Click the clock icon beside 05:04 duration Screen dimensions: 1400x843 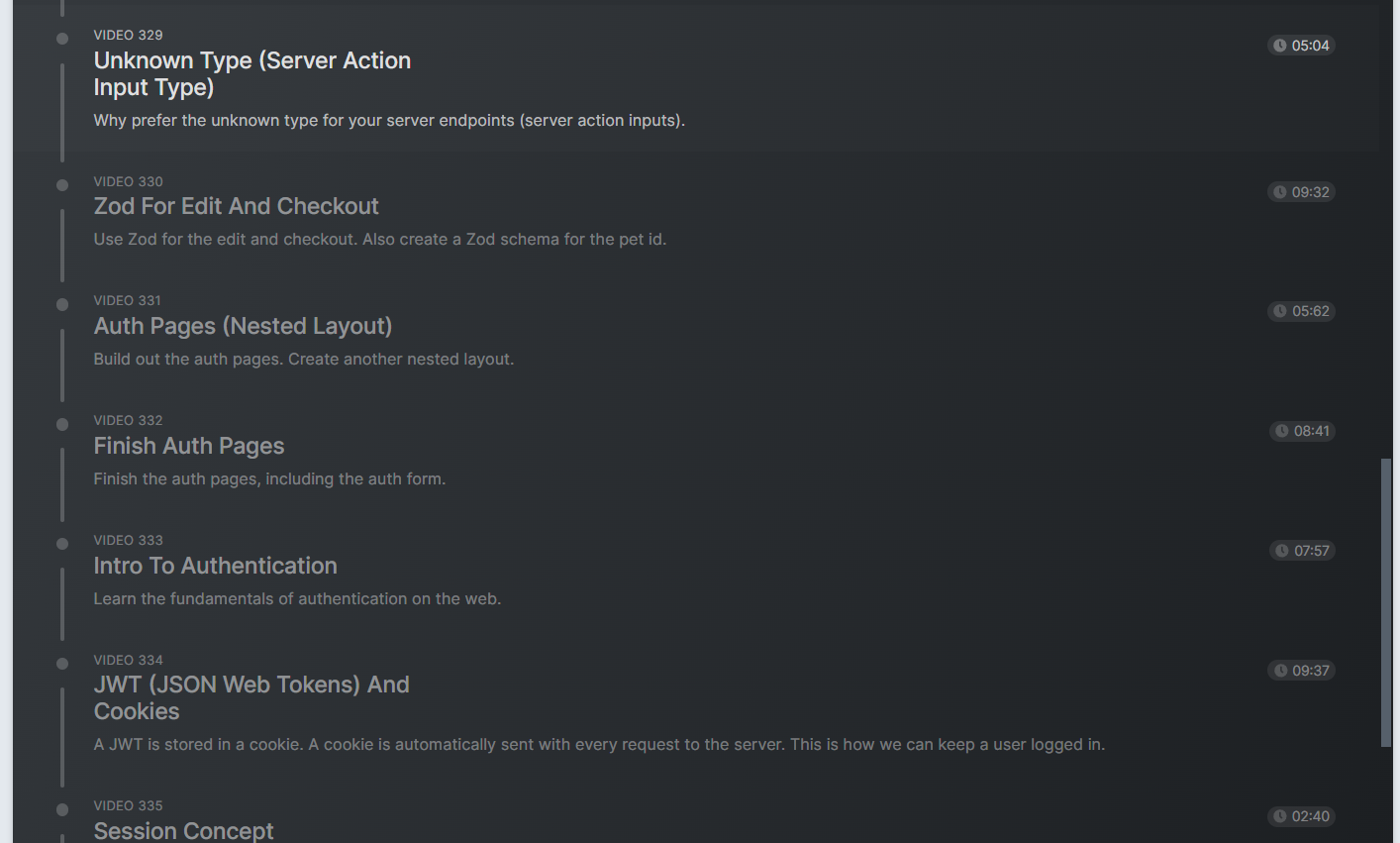click(1280, 46)
